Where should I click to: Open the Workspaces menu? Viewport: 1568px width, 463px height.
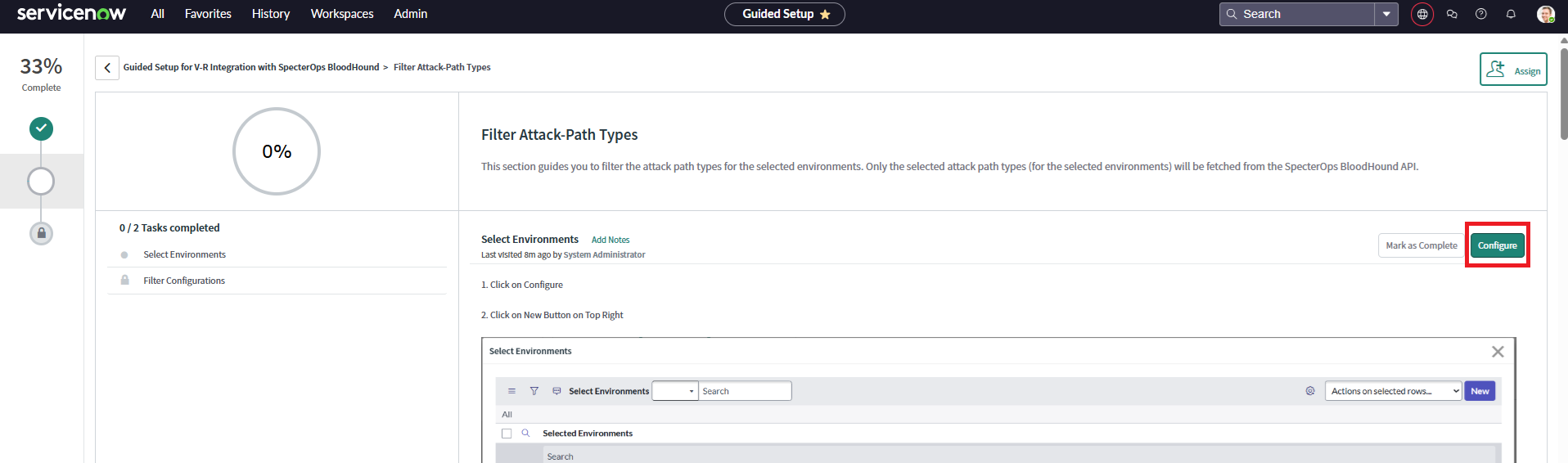tap(342, 14)
